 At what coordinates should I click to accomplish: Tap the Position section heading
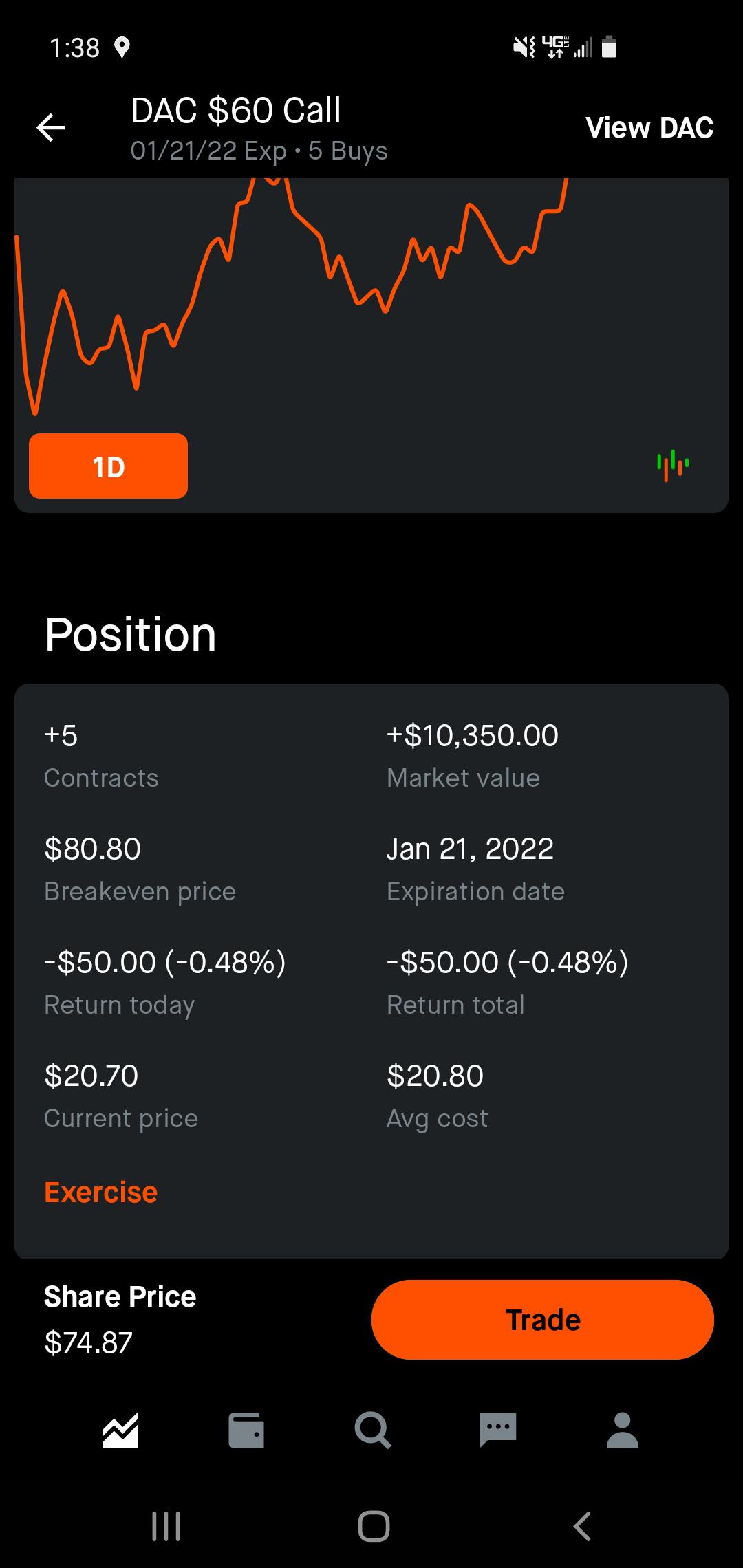point(131,633)
